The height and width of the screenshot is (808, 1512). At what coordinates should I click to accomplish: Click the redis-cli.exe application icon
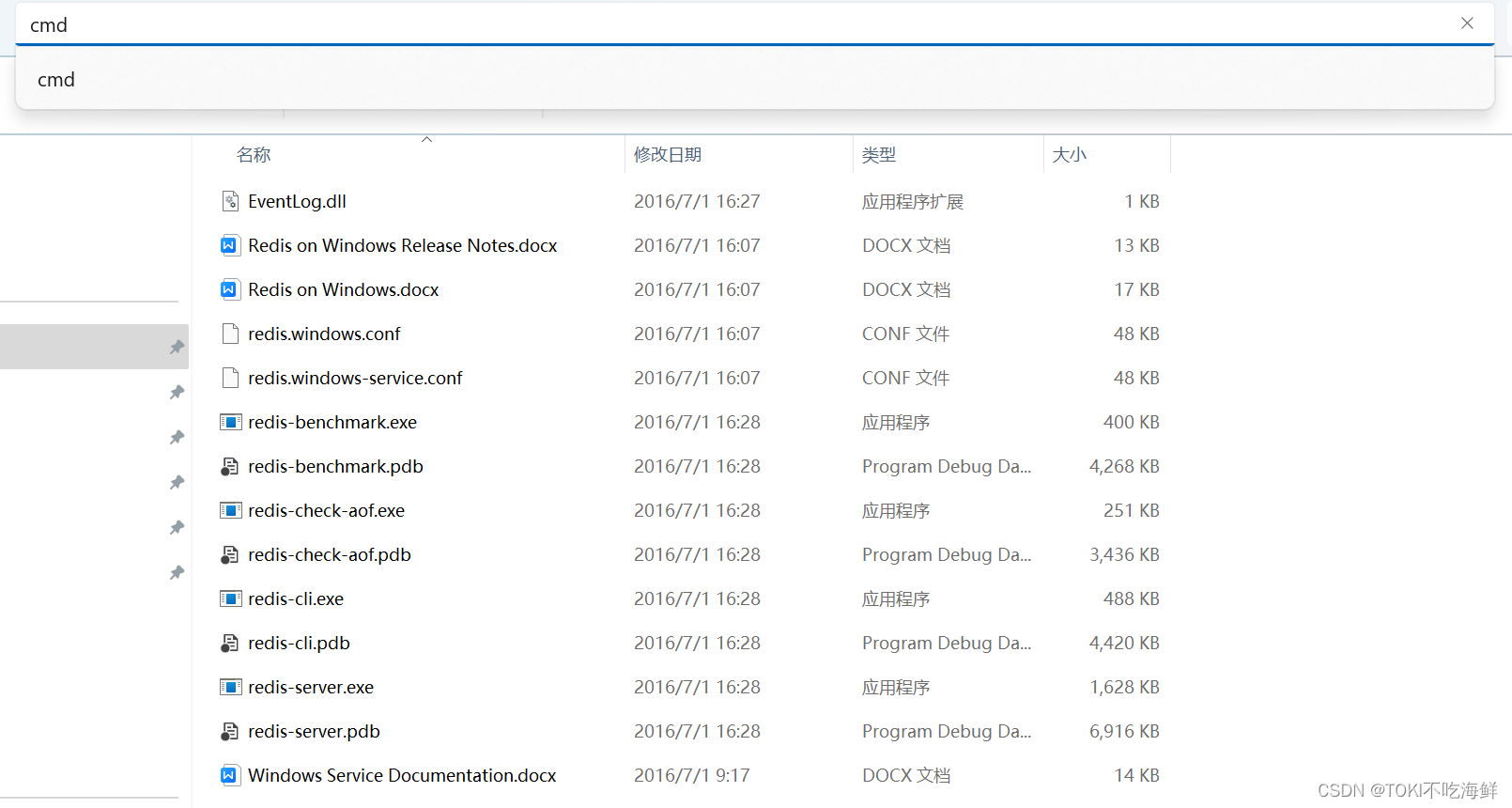(x=230, y=598)
